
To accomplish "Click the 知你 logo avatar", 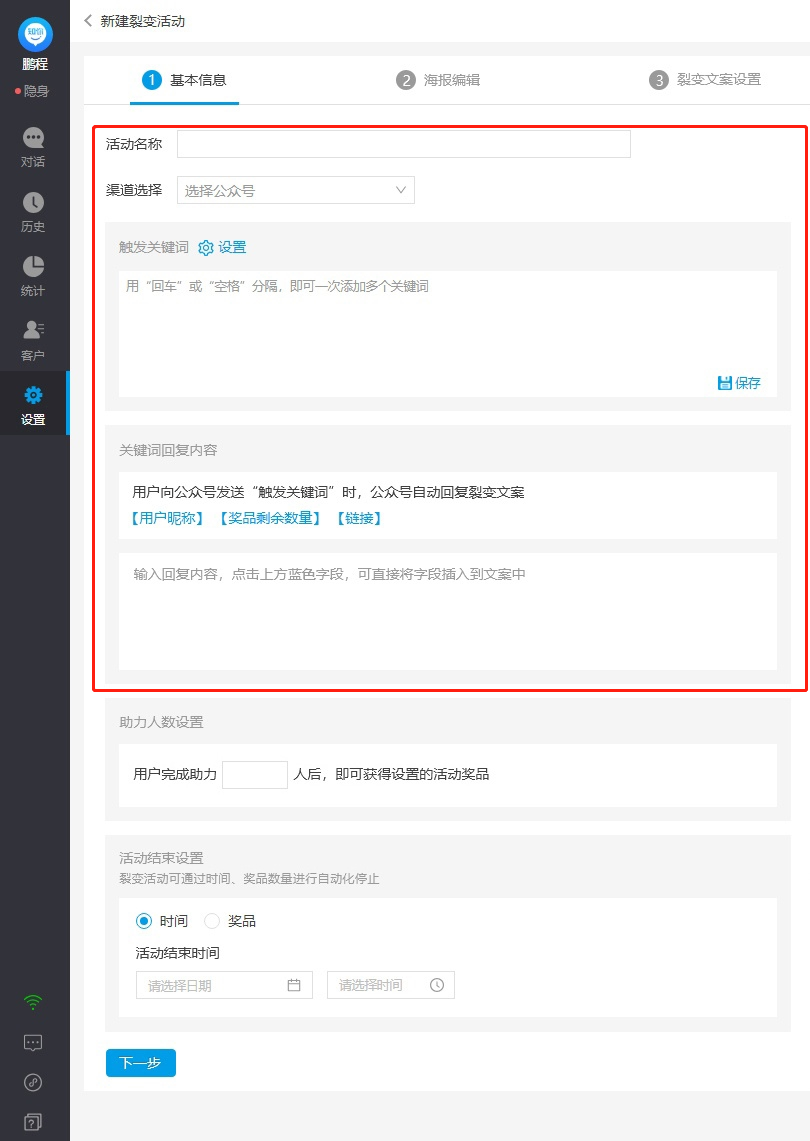I will [x=35, y=33].
